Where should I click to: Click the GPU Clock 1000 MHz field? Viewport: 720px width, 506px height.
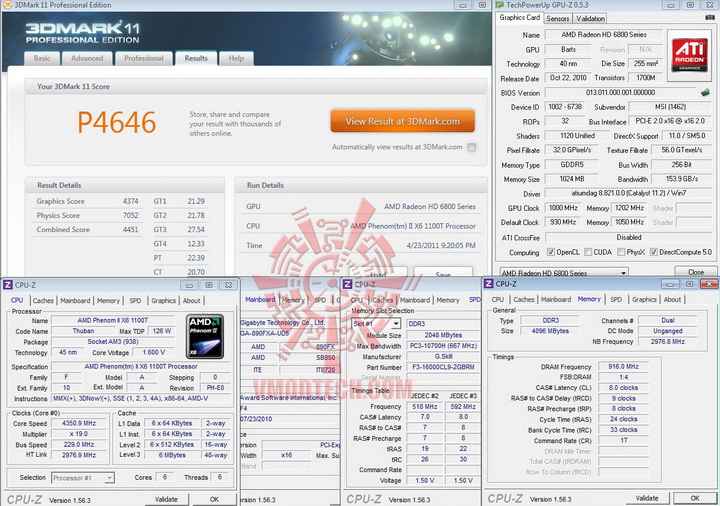(x=562, y=208)
